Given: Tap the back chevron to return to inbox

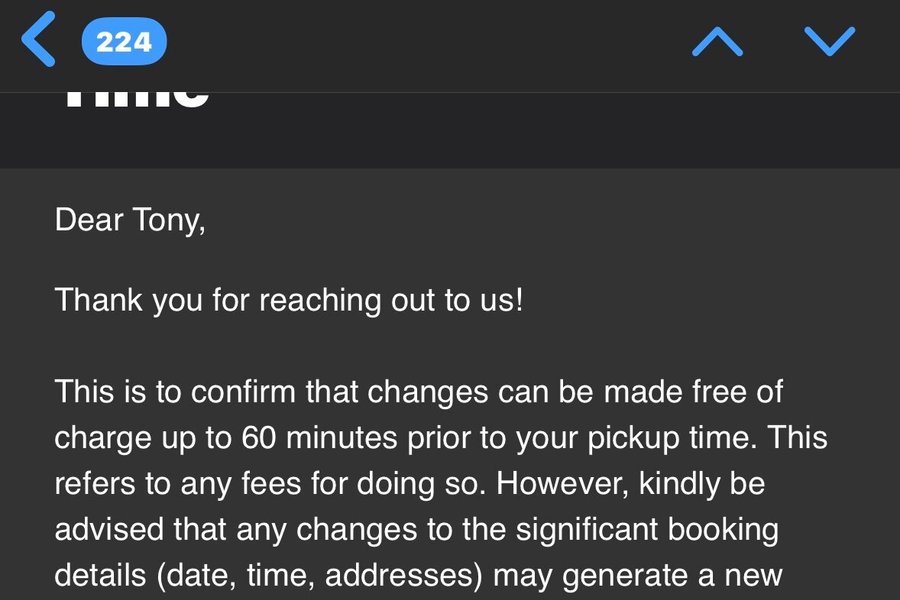Looking at the screenshot, I should tap(38, 40).
